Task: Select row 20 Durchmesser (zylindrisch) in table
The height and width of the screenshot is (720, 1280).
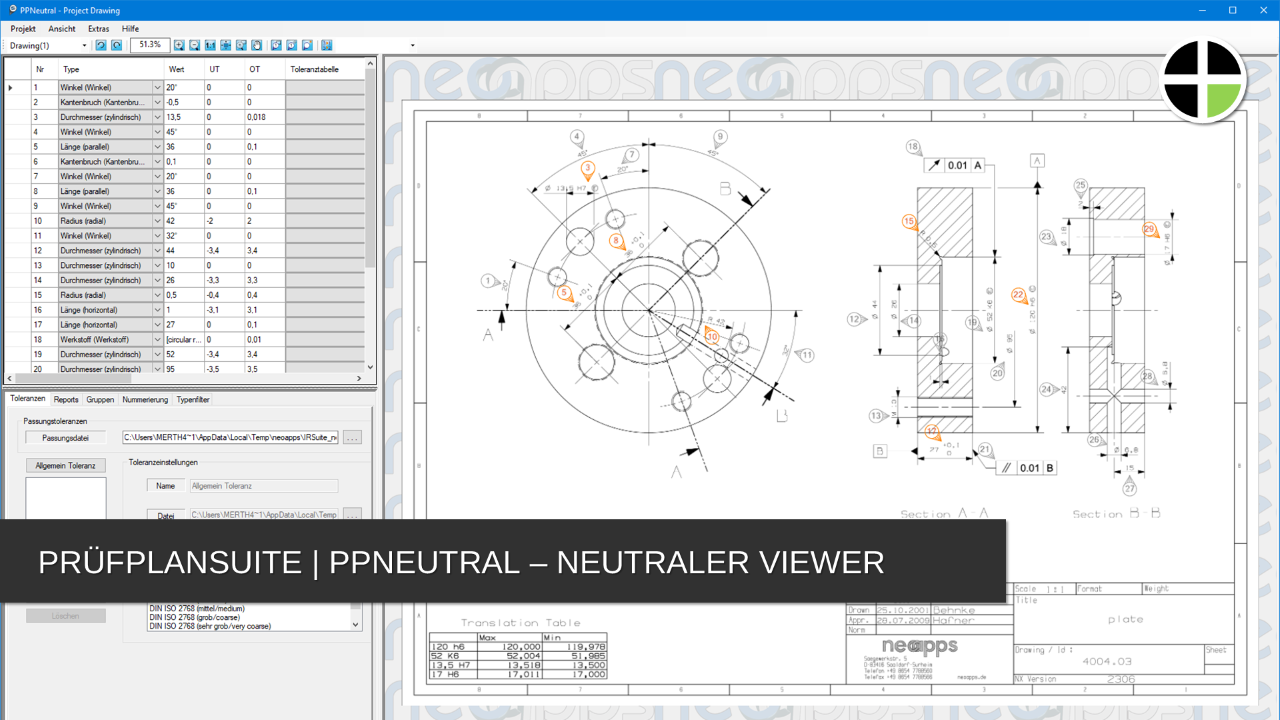Action: click(x=184, y=368)
